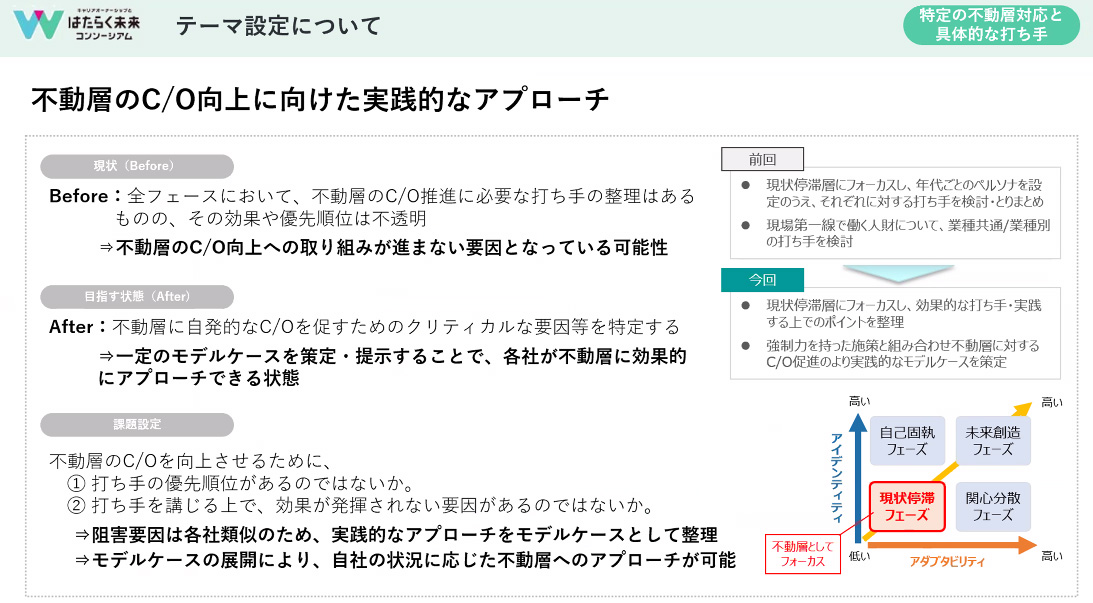Click the 特定の不動層対応と具体的な打ち手 green badge

990,25
